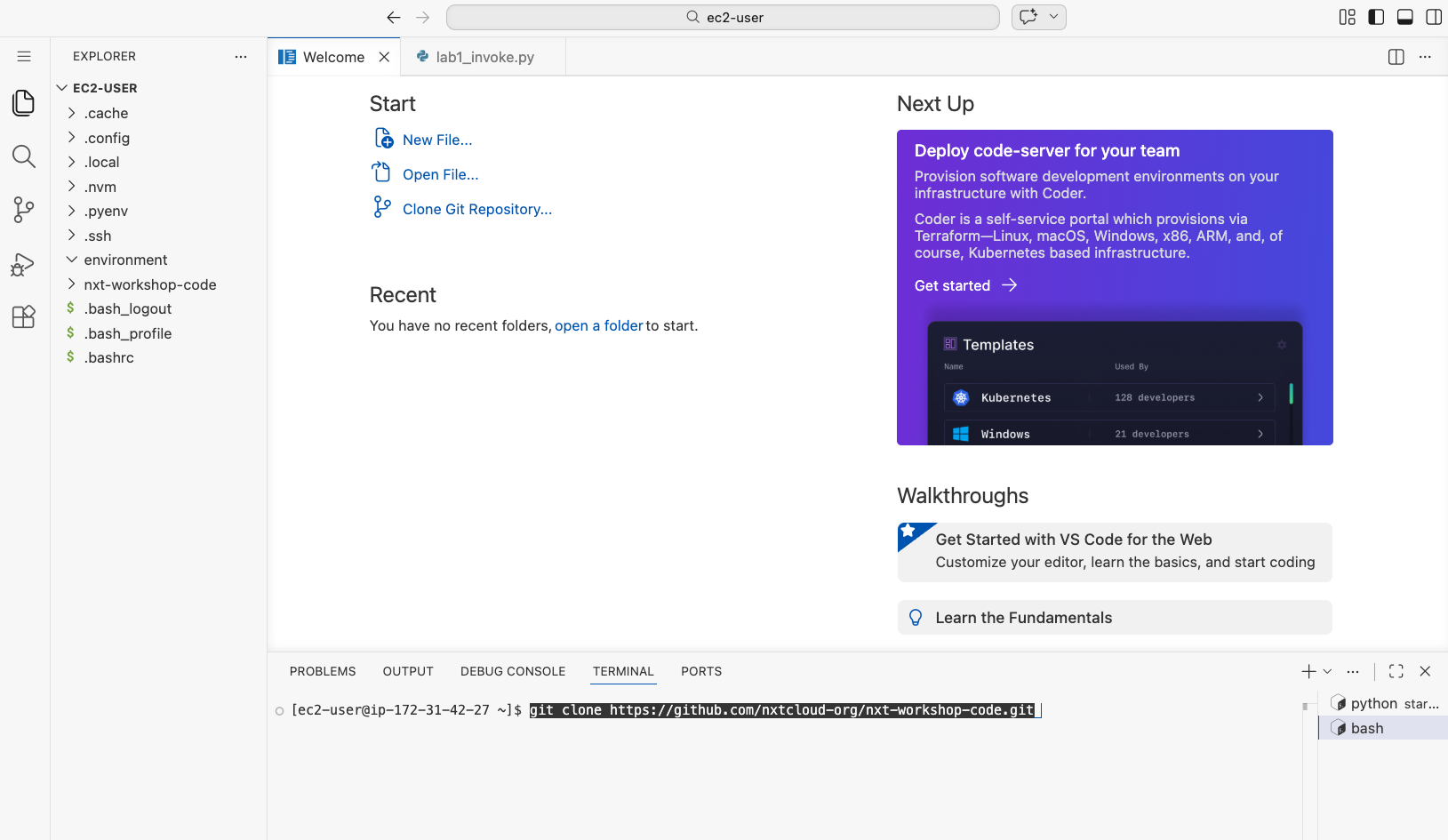This screenshot has height=840, width=1448.
Task: Switch to the Welcome tab
Action: tap(334, 57)
